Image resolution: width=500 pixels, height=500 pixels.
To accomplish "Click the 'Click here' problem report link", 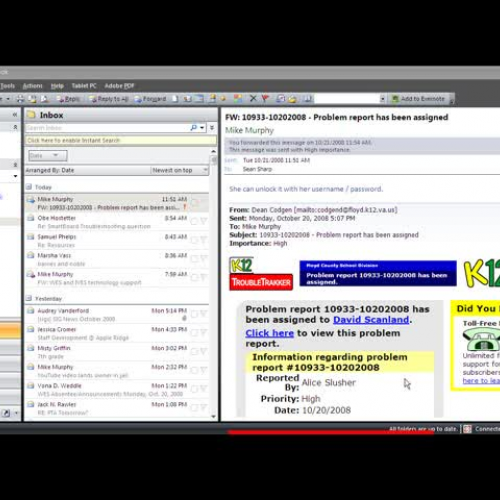I will (269, 333).
